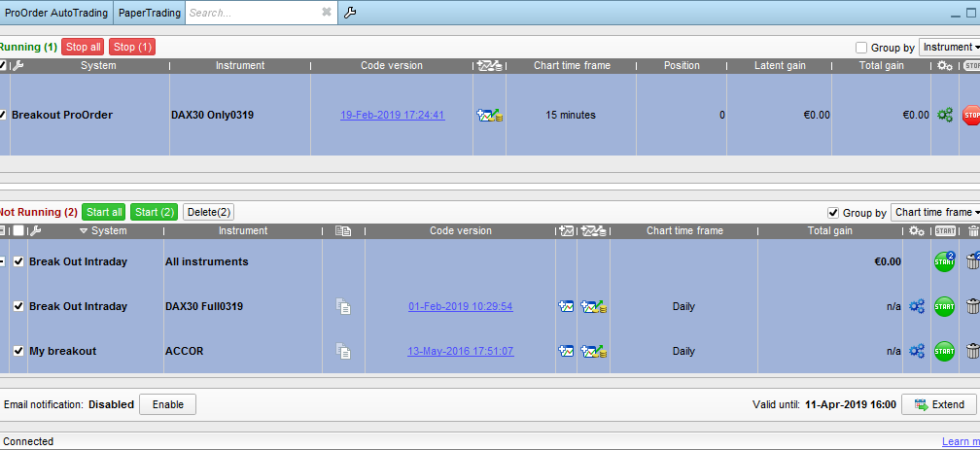Focus the Search input field
Viewport: 980px width, 450px height.
253,12
